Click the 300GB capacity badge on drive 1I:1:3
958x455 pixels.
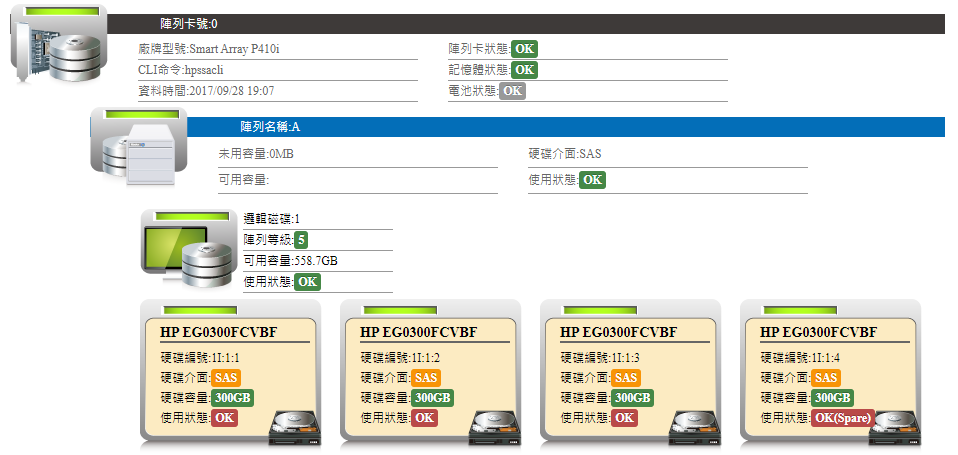(x=632, y=398)
